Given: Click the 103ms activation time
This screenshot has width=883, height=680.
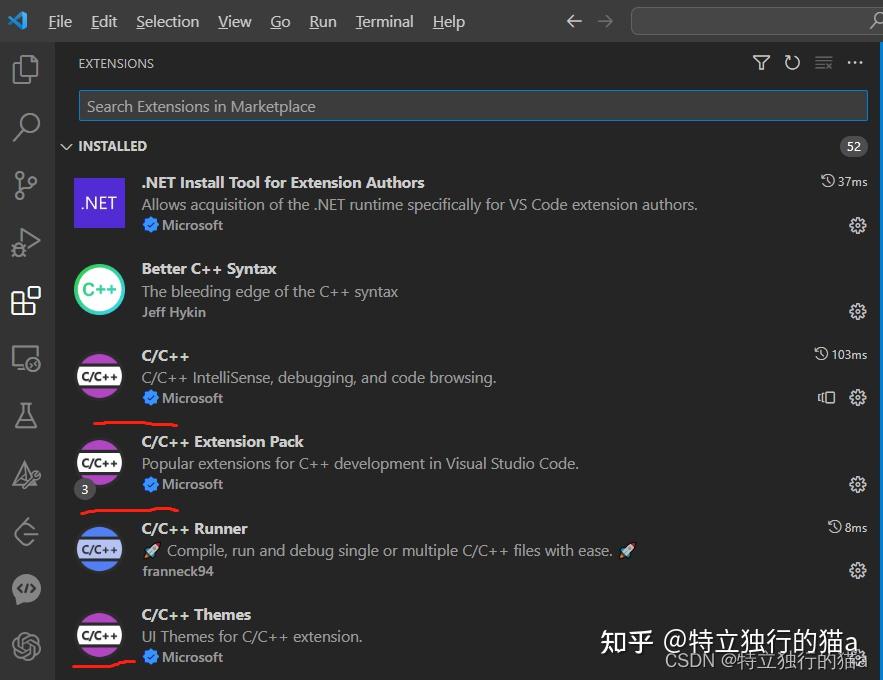Looking at the screenshot, I should (x=841, y=354).
